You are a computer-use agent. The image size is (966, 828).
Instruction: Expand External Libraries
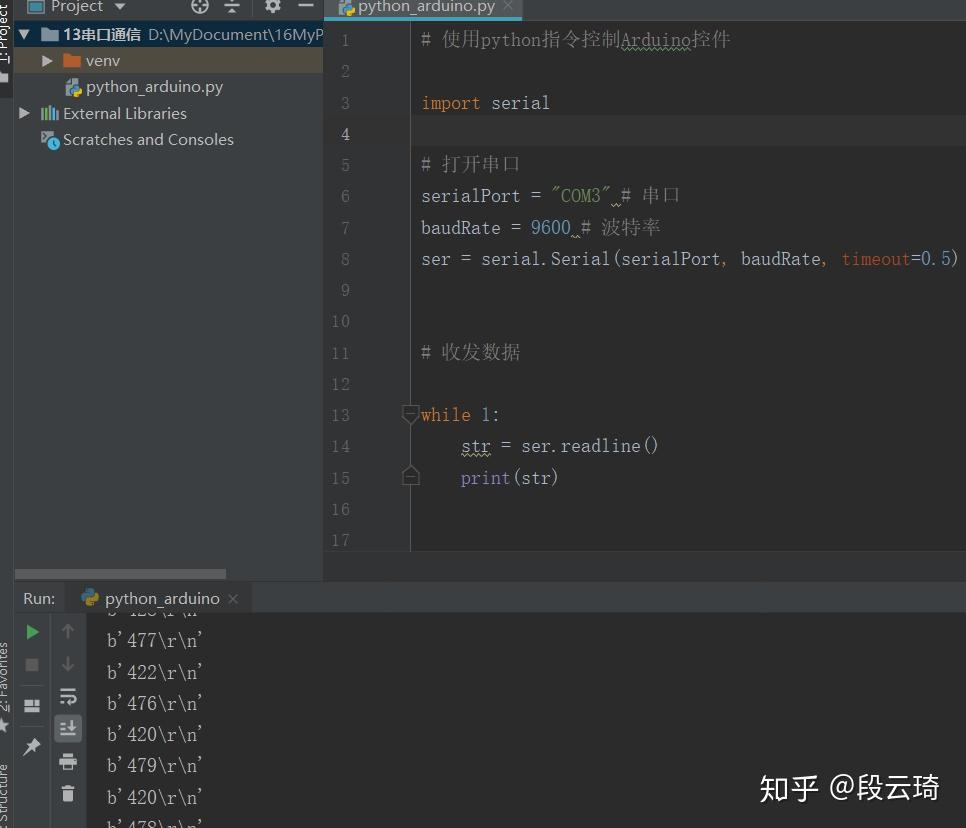(x=24, y=113)
